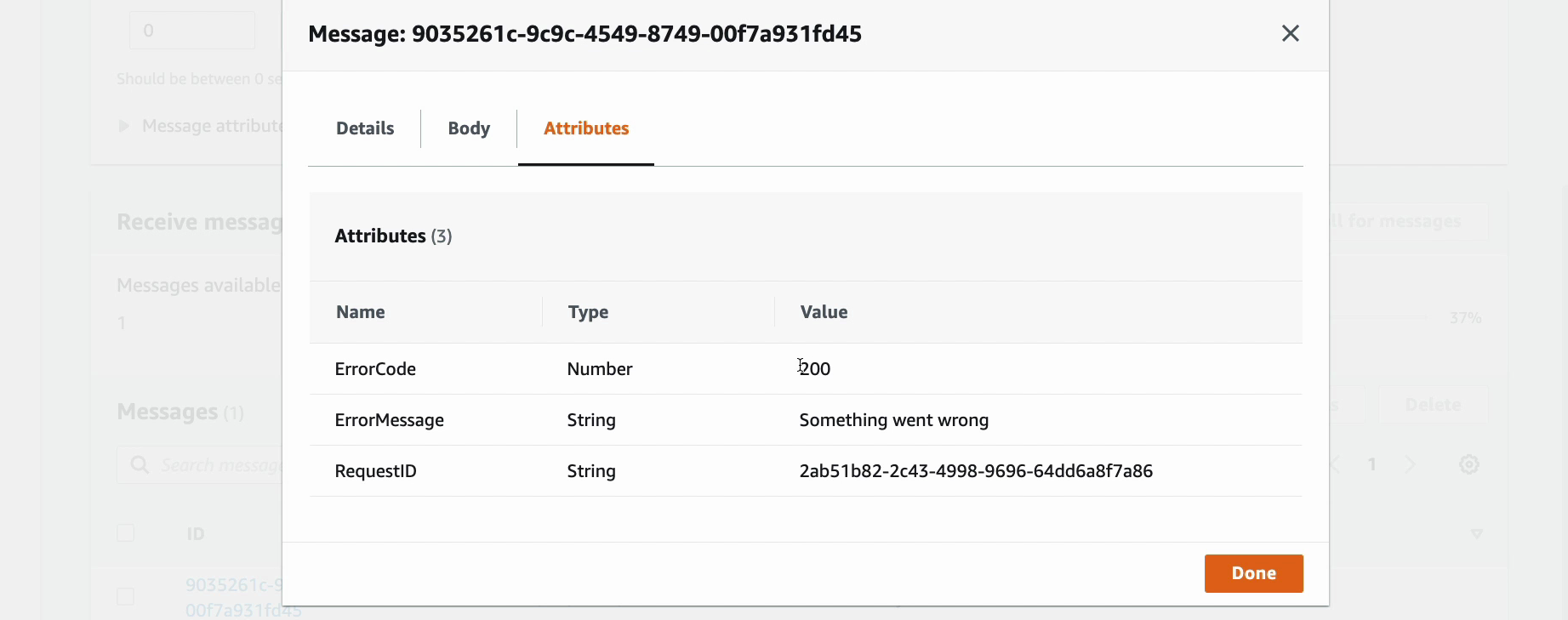Click the Type column header
Viewport: 1568px width, 620px height.
(x=588, y=312)
